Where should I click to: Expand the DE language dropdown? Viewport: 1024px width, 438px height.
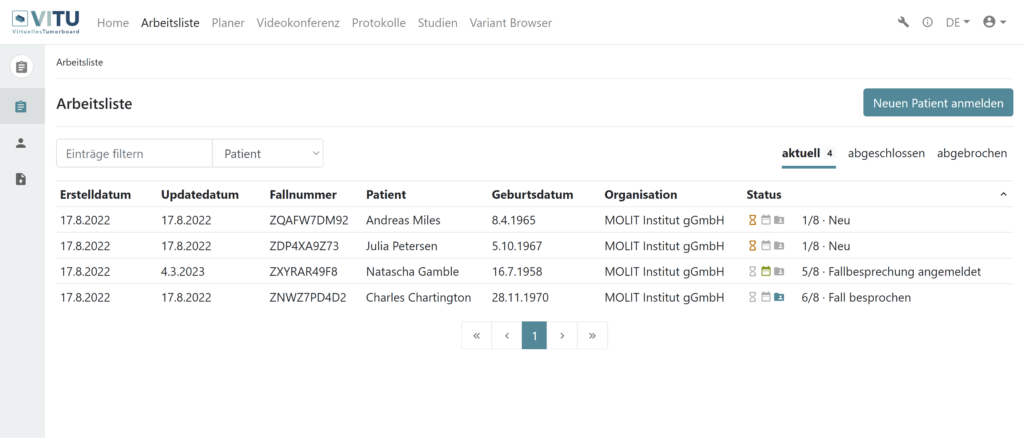(x=957, y=22)
